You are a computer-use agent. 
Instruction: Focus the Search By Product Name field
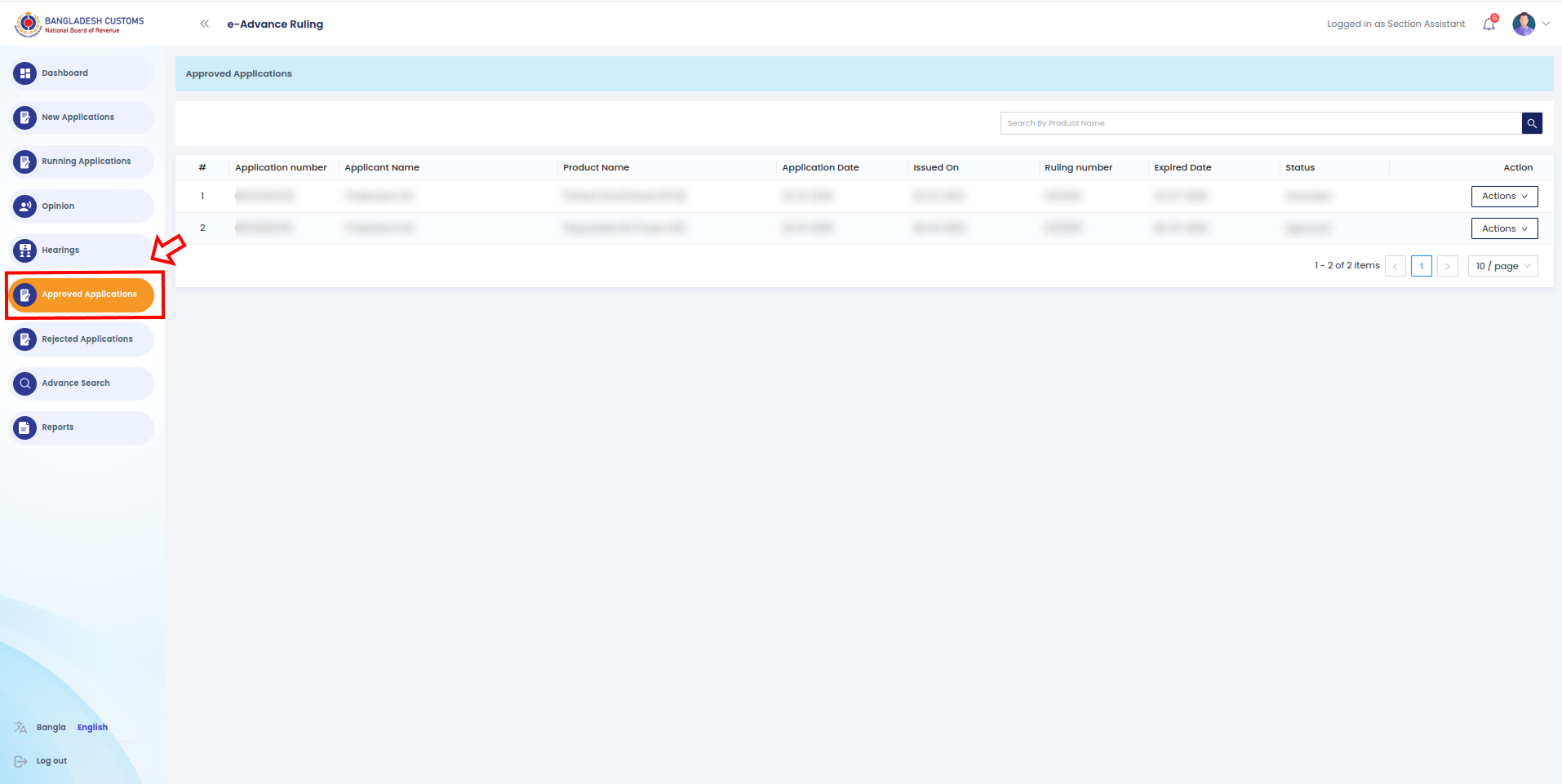point(1261,123)
